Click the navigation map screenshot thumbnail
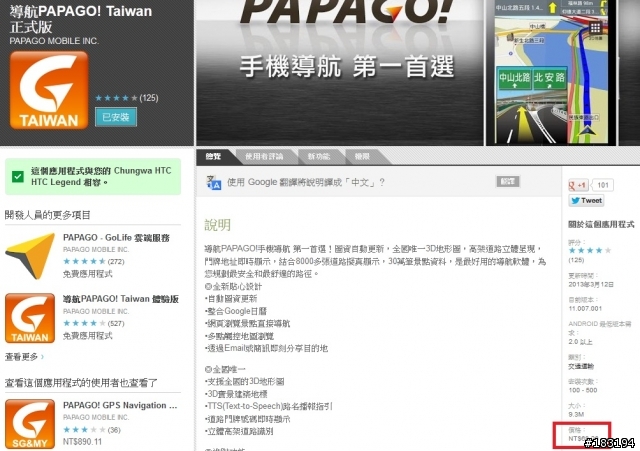640x451 pixels. pyautogui.click(x=551, y=72)
